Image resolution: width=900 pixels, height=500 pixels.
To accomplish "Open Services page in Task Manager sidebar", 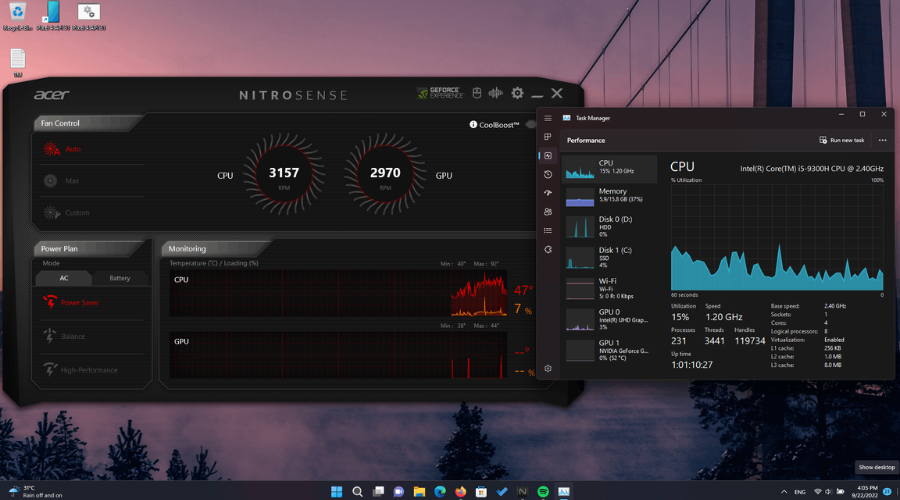I will click(548, 250).
